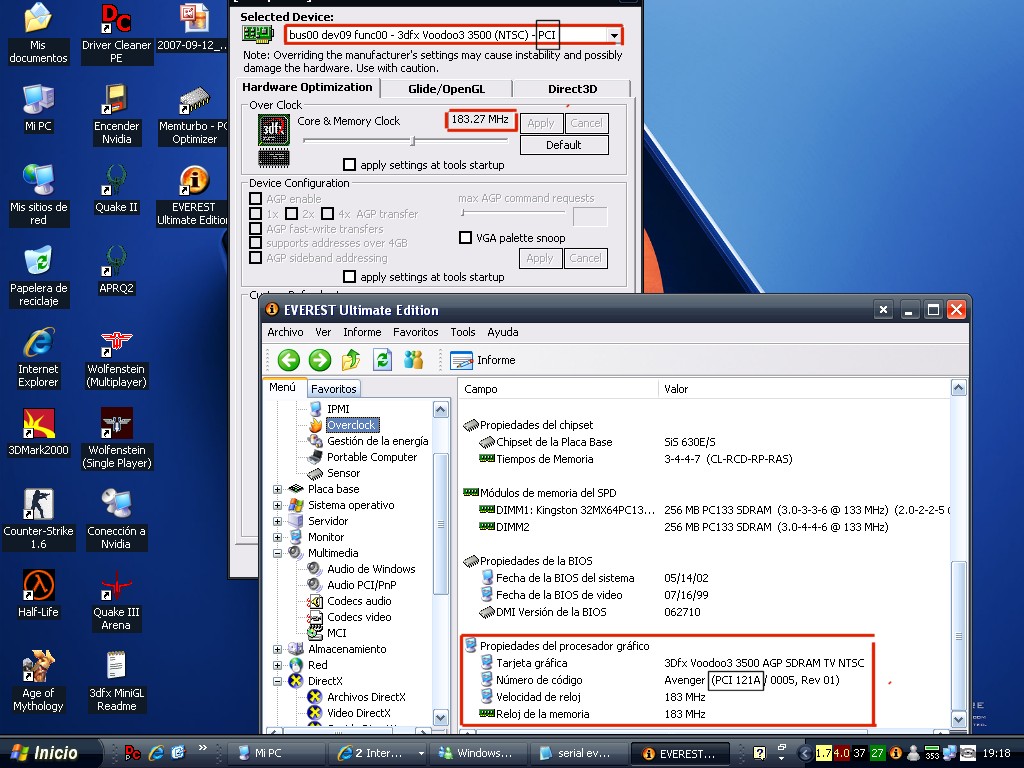Select the Quake III Arena desktop icon
Screen dimensions: 1024x768
click(x=116, y=600)
